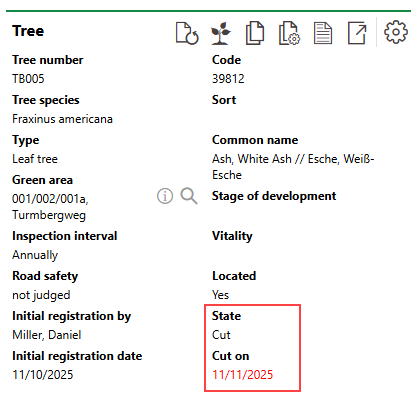Viewport: 418px width, 398px height.
Task: Click the Common name label
Action: 255,140
